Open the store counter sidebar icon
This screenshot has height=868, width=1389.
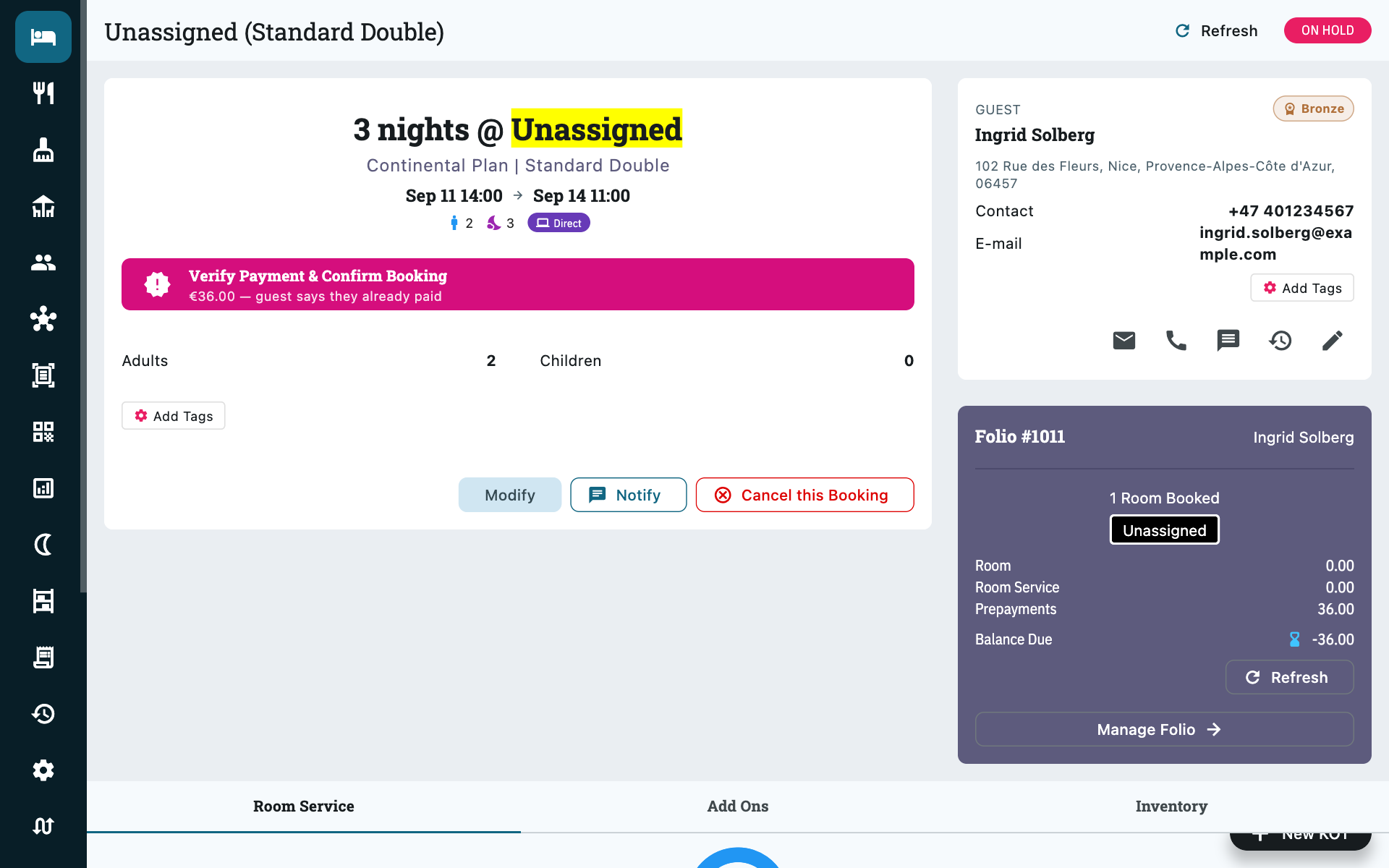pyautogui.click(x=43, y=601)
